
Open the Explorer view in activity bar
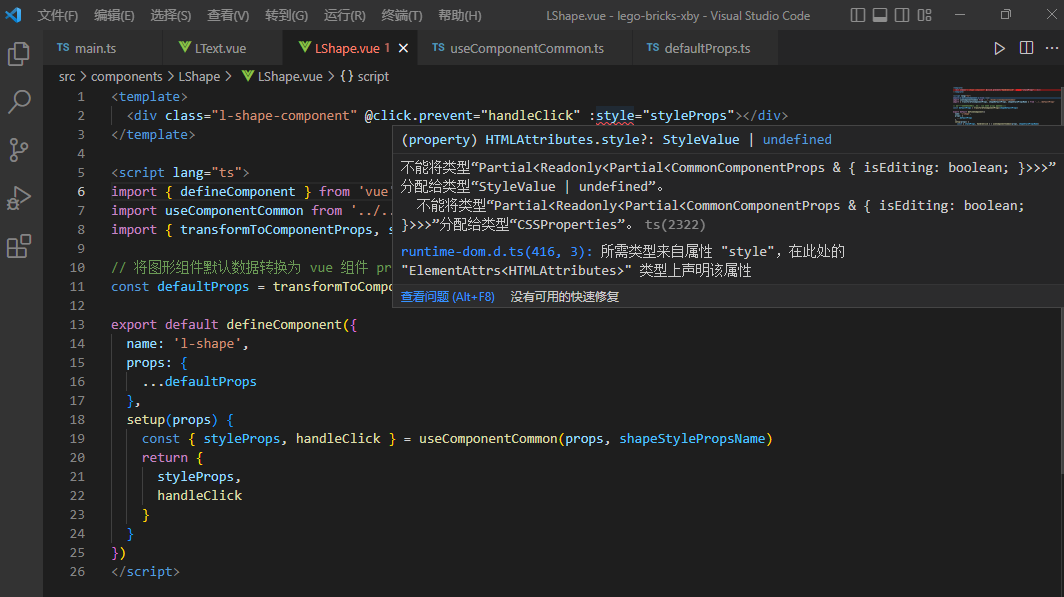(19, 54)
